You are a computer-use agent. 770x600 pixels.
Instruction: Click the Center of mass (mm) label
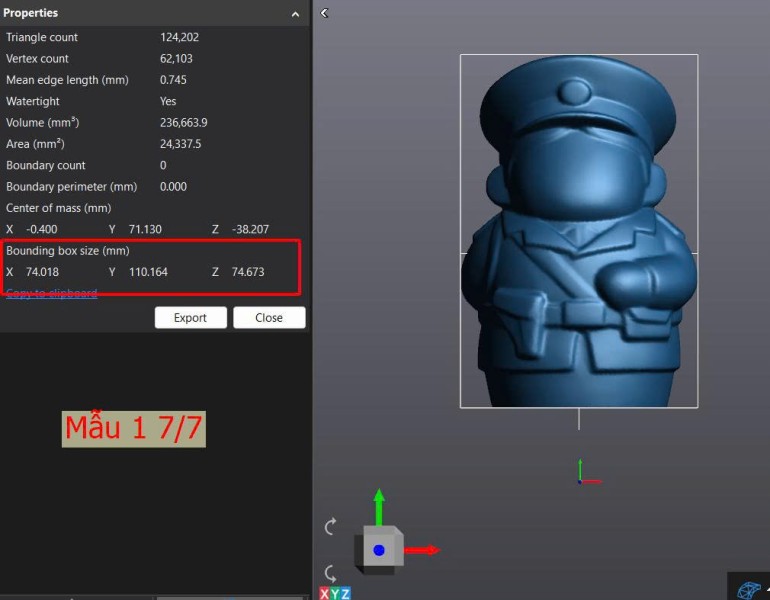[x=58, y=208]
